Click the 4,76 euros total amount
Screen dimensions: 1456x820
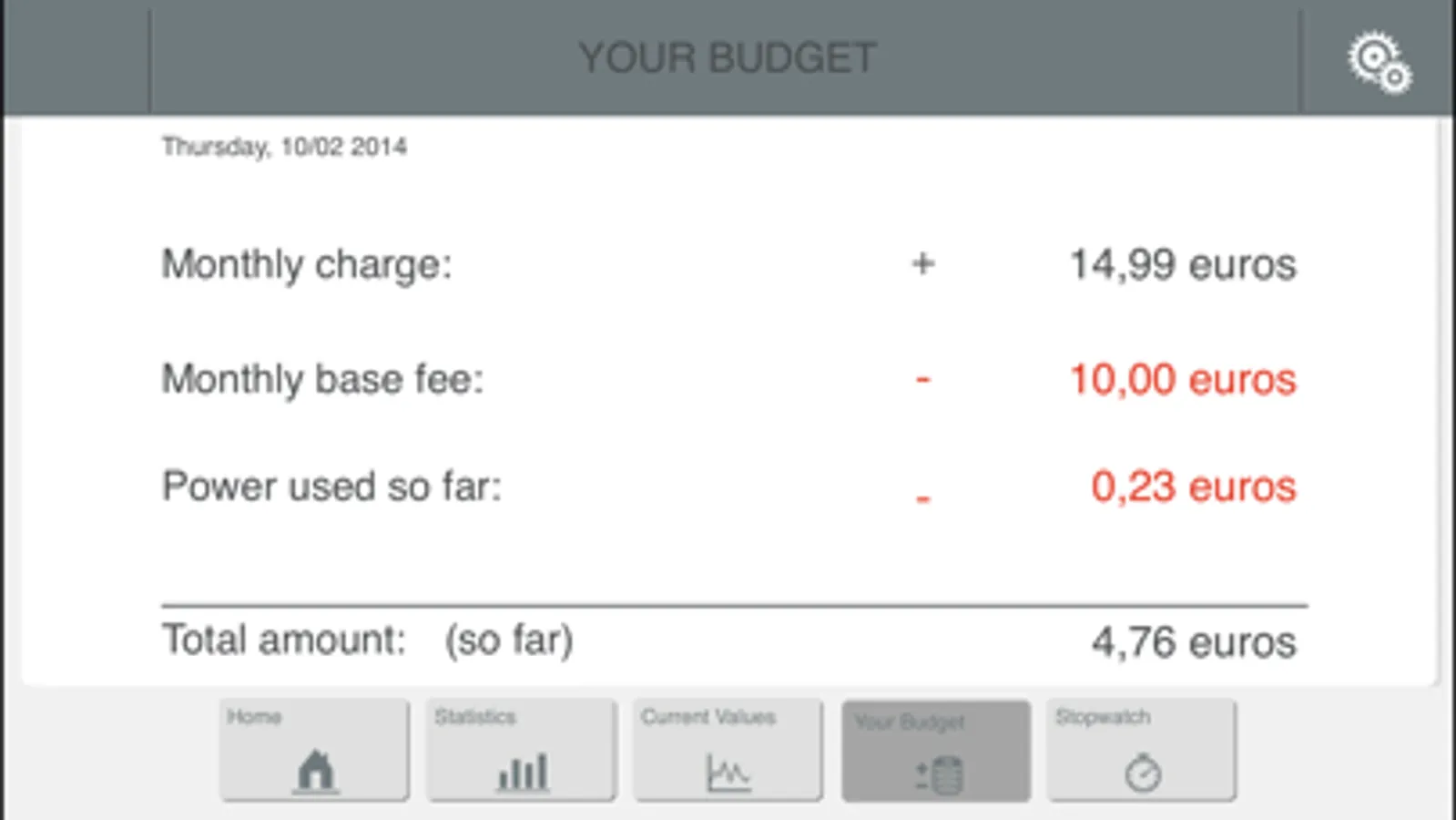(x=1193, y=642)
